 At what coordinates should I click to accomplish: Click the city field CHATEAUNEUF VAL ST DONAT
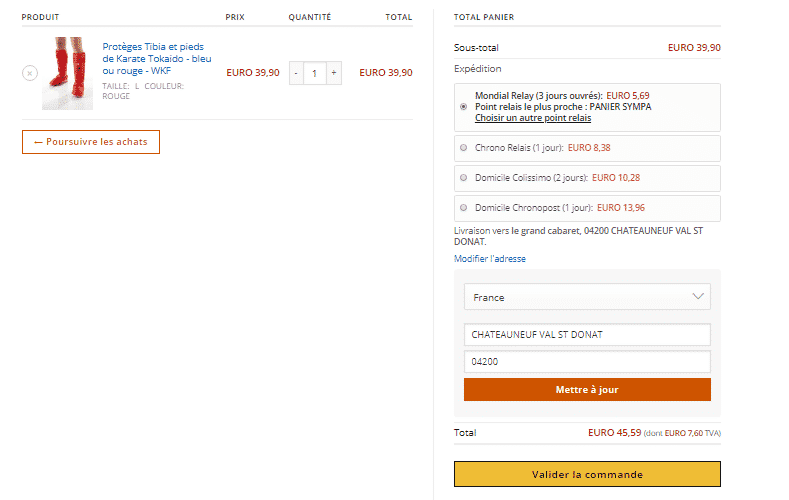pyautogui.click(x=587, y=335)
